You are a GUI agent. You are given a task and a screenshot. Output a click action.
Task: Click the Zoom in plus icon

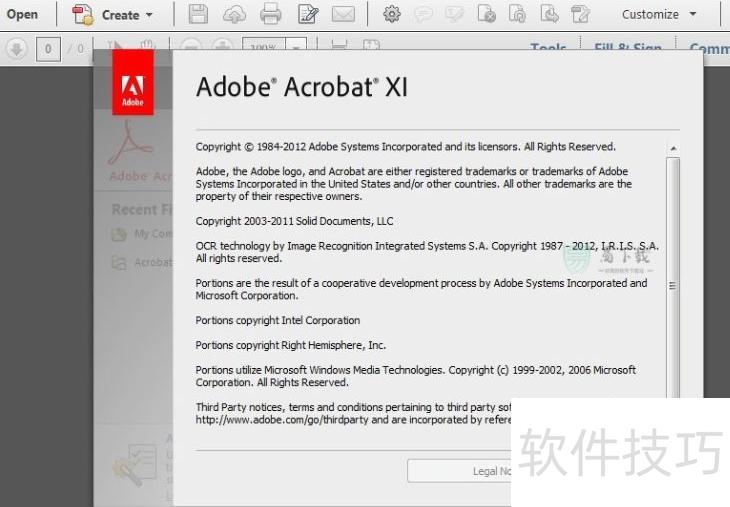point(223,46)
